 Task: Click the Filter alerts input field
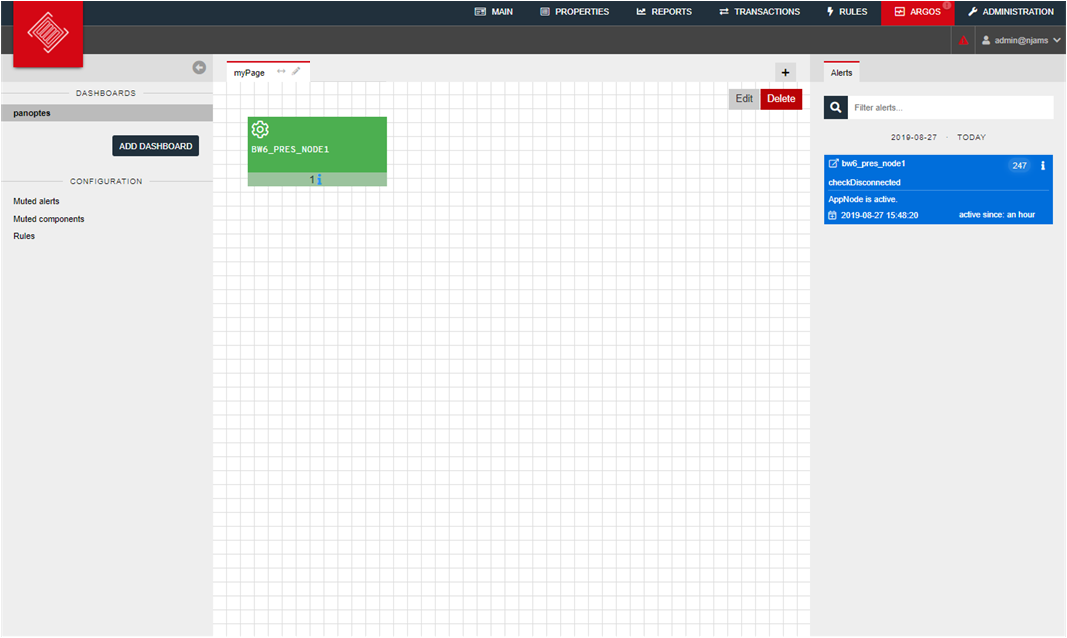(x=951, y=107)
